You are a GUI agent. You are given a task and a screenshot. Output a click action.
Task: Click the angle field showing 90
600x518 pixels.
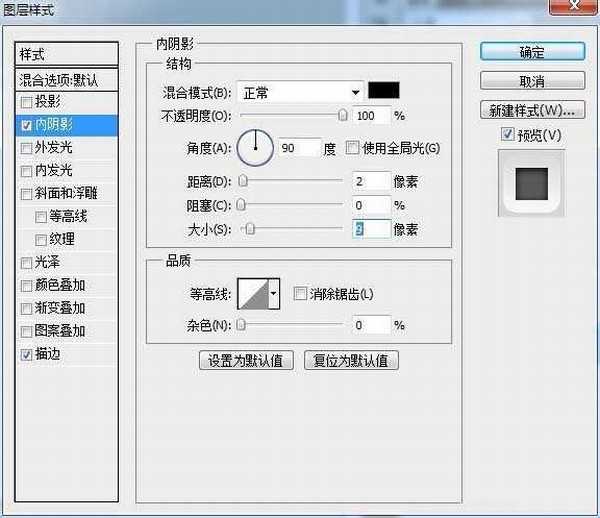coord(299,148)
